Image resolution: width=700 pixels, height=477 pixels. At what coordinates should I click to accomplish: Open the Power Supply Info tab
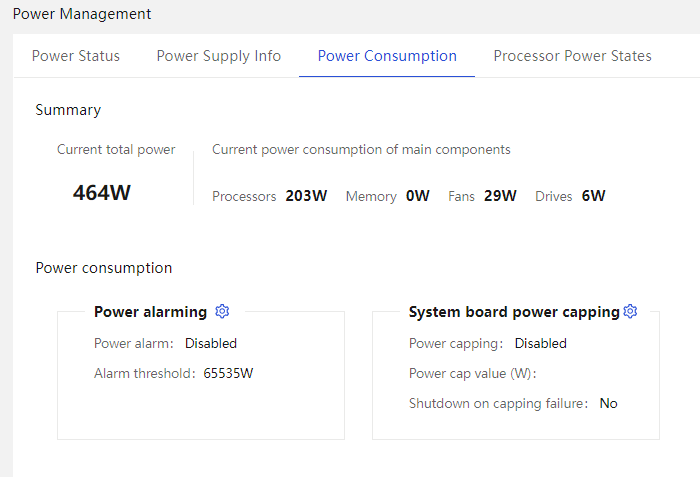219,56
